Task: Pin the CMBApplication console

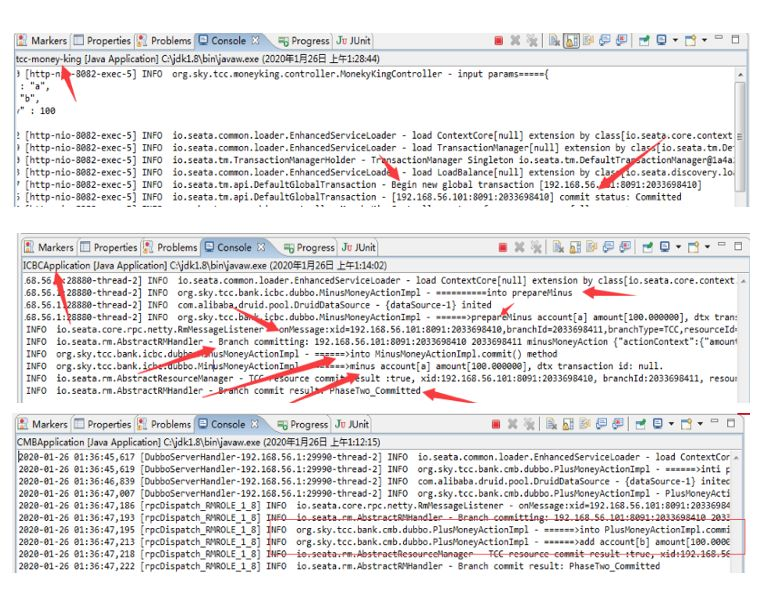Action: 640,424
